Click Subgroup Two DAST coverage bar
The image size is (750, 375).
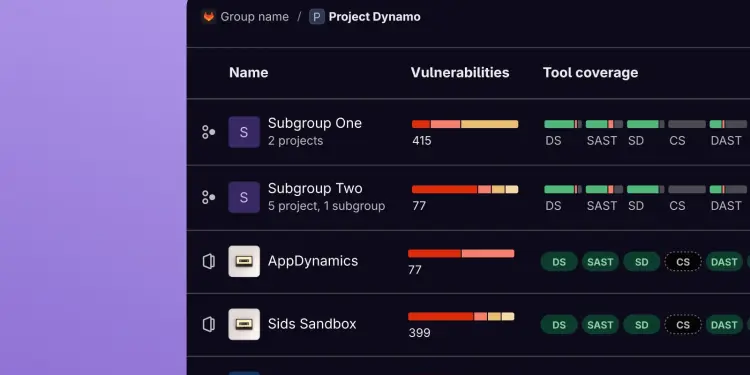pyautogui.click(x=728, y=189)
